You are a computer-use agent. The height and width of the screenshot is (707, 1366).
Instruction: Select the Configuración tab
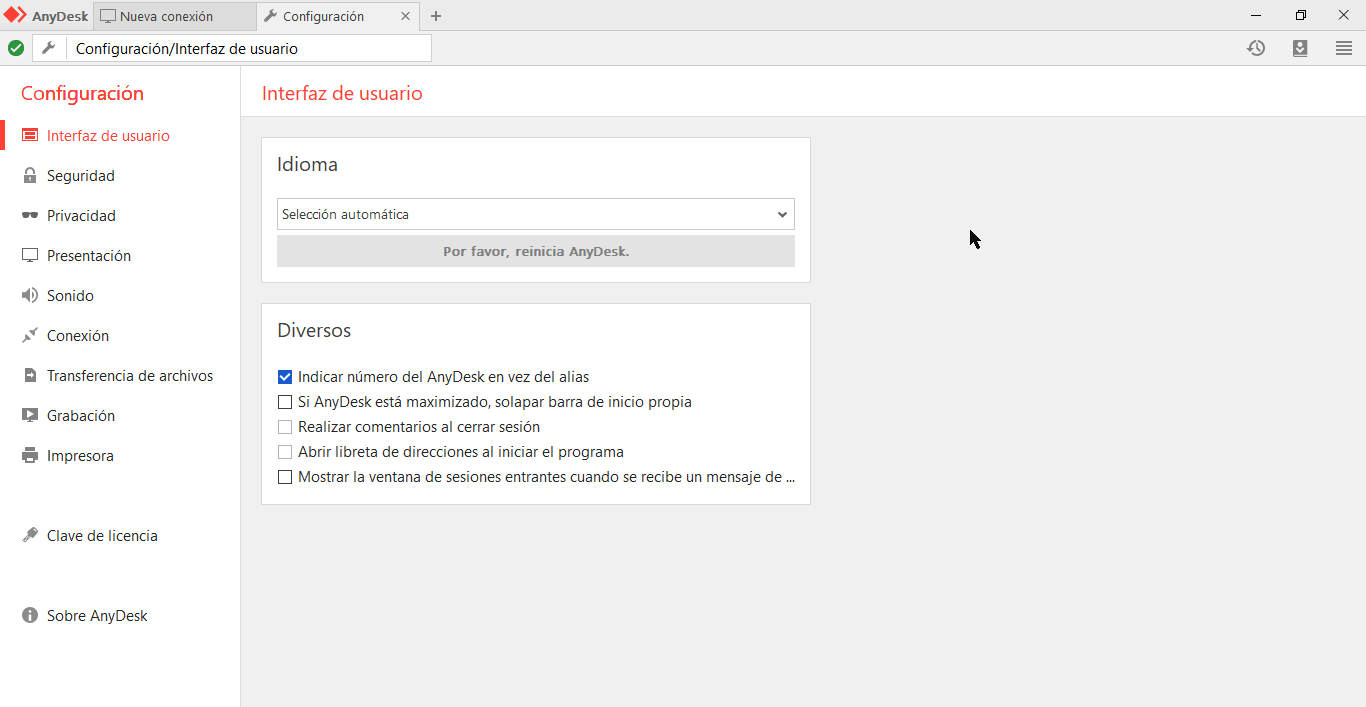338,16
